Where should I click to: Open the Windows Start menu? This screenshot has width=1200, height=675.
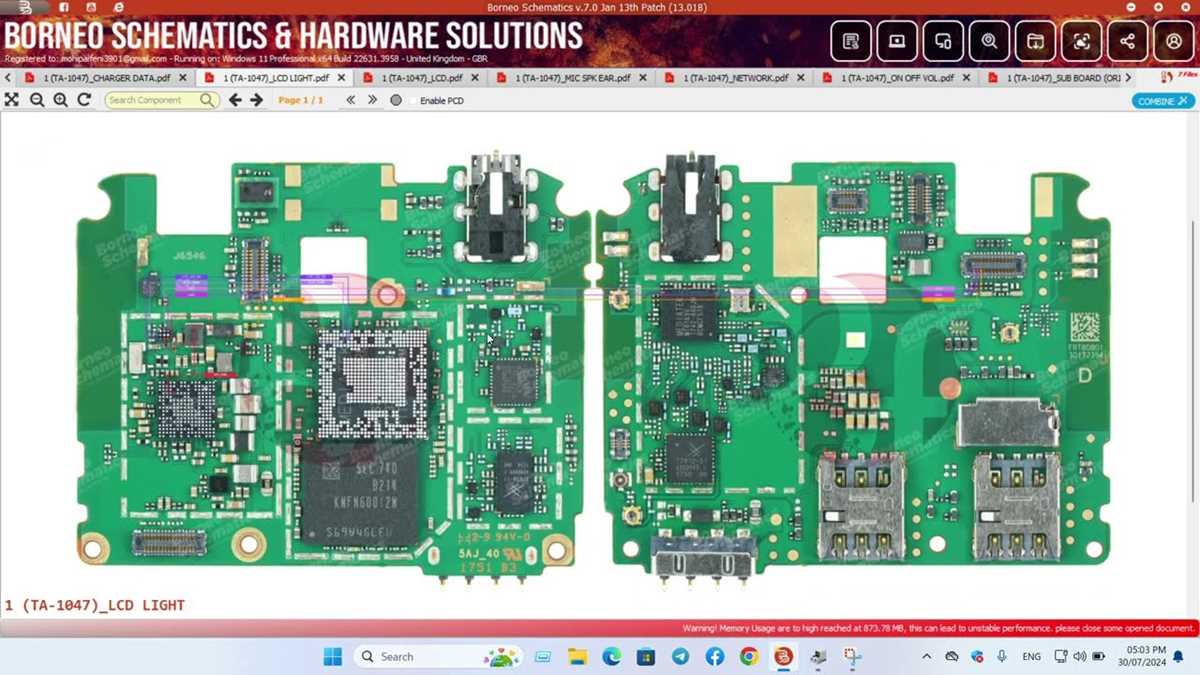coord(332,657)
